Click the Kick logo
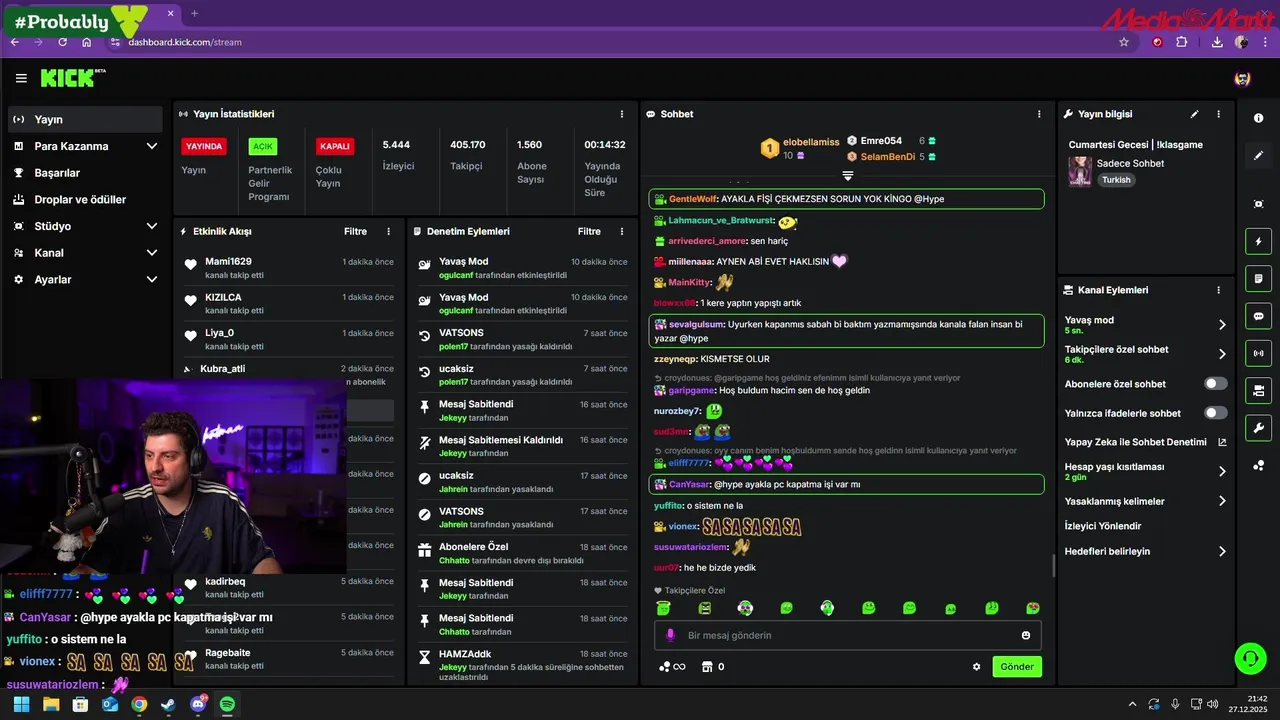The image size is (1280, 720). coord(73,78)
